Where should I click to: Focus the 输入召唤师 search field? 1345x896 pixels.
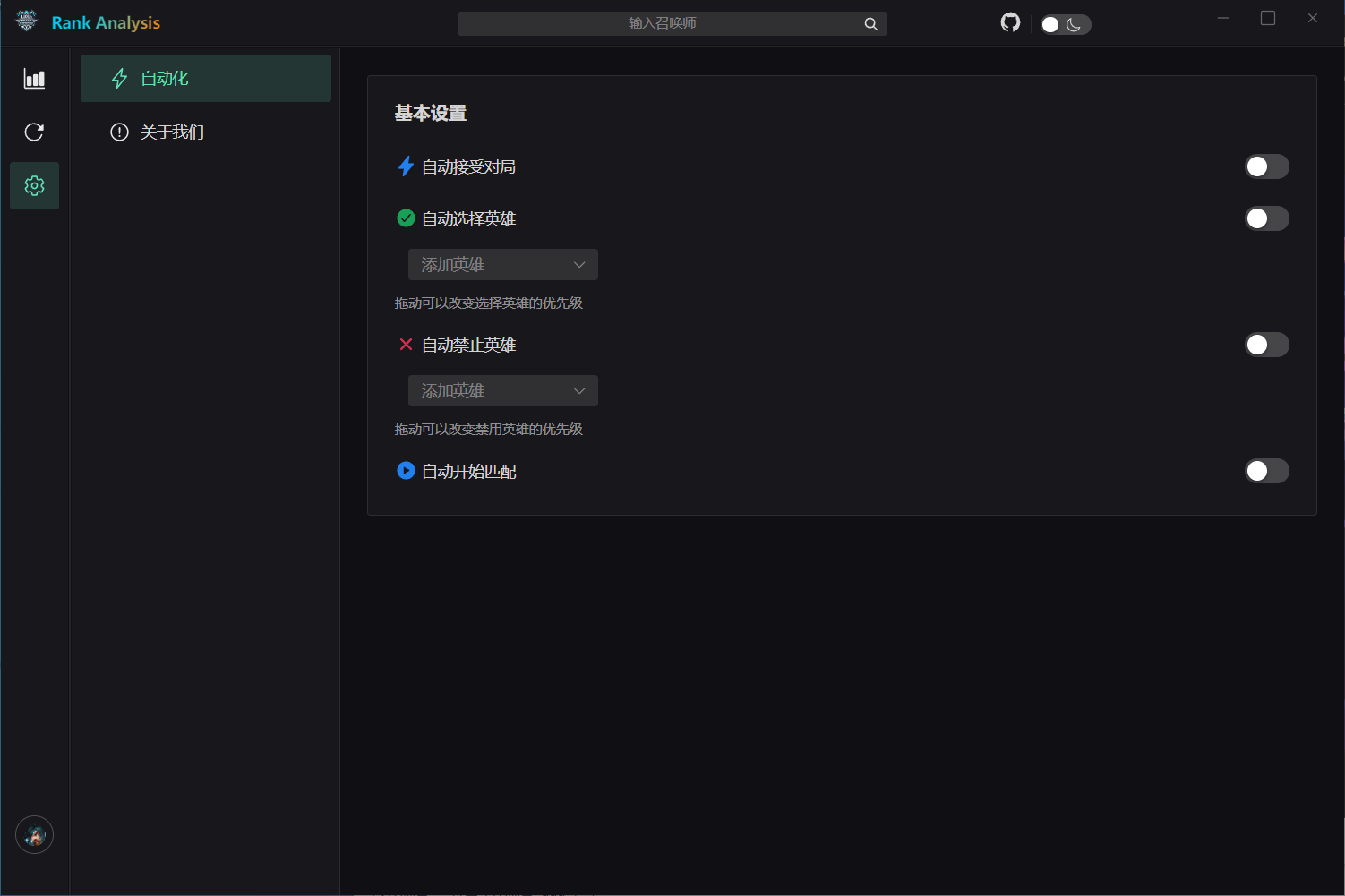pos(661,23)
